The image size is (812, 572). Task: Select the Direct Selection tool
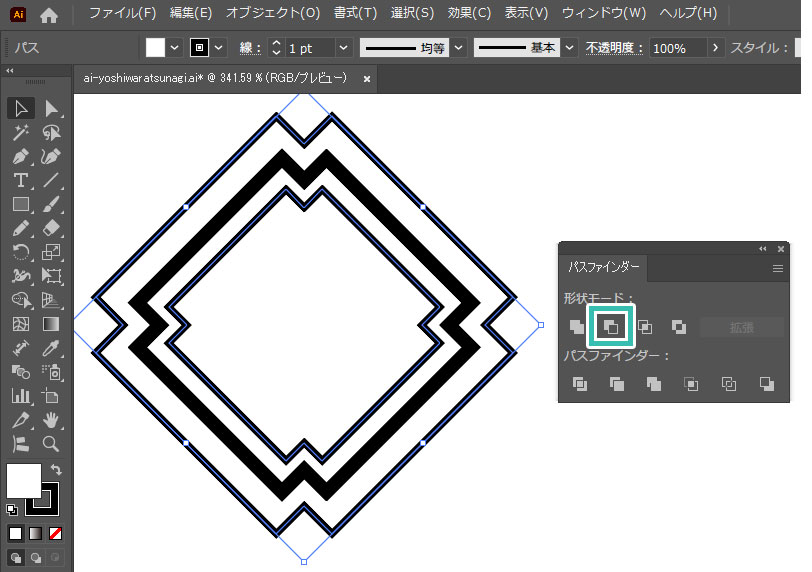click(51, 108)
